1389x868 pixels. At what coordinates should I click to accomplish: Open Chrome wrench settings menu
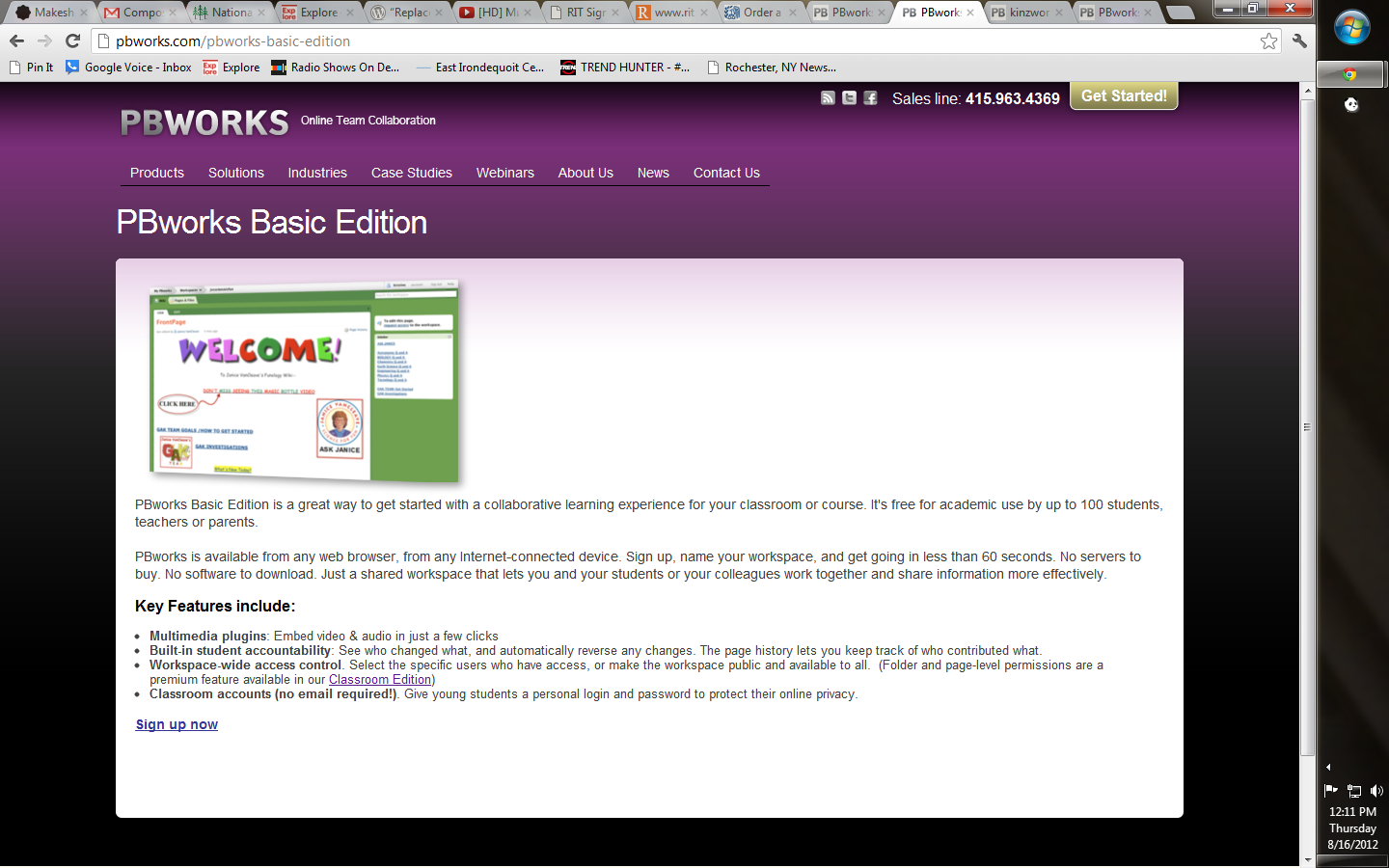tap(1299, 41)
